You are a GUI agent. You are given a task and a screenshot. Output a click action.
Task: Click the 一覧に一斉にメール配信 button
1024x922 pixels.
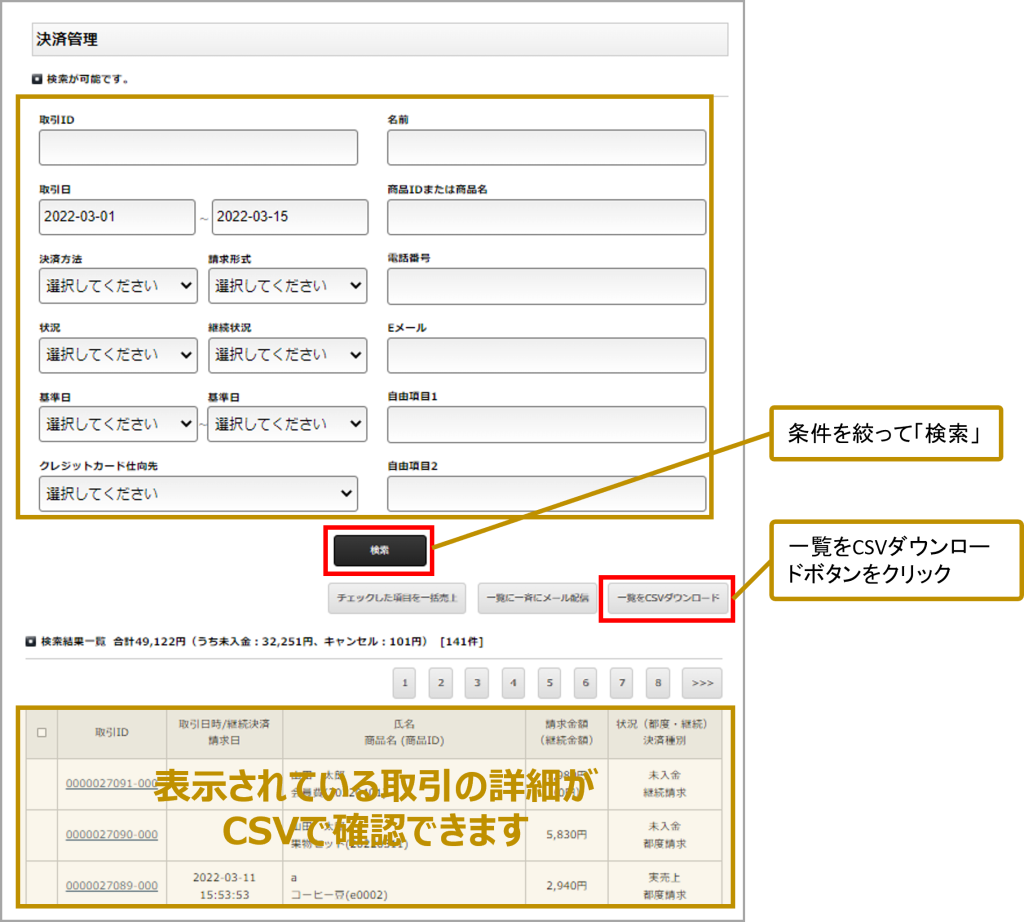pyautogui.click(x=537, y=598)
